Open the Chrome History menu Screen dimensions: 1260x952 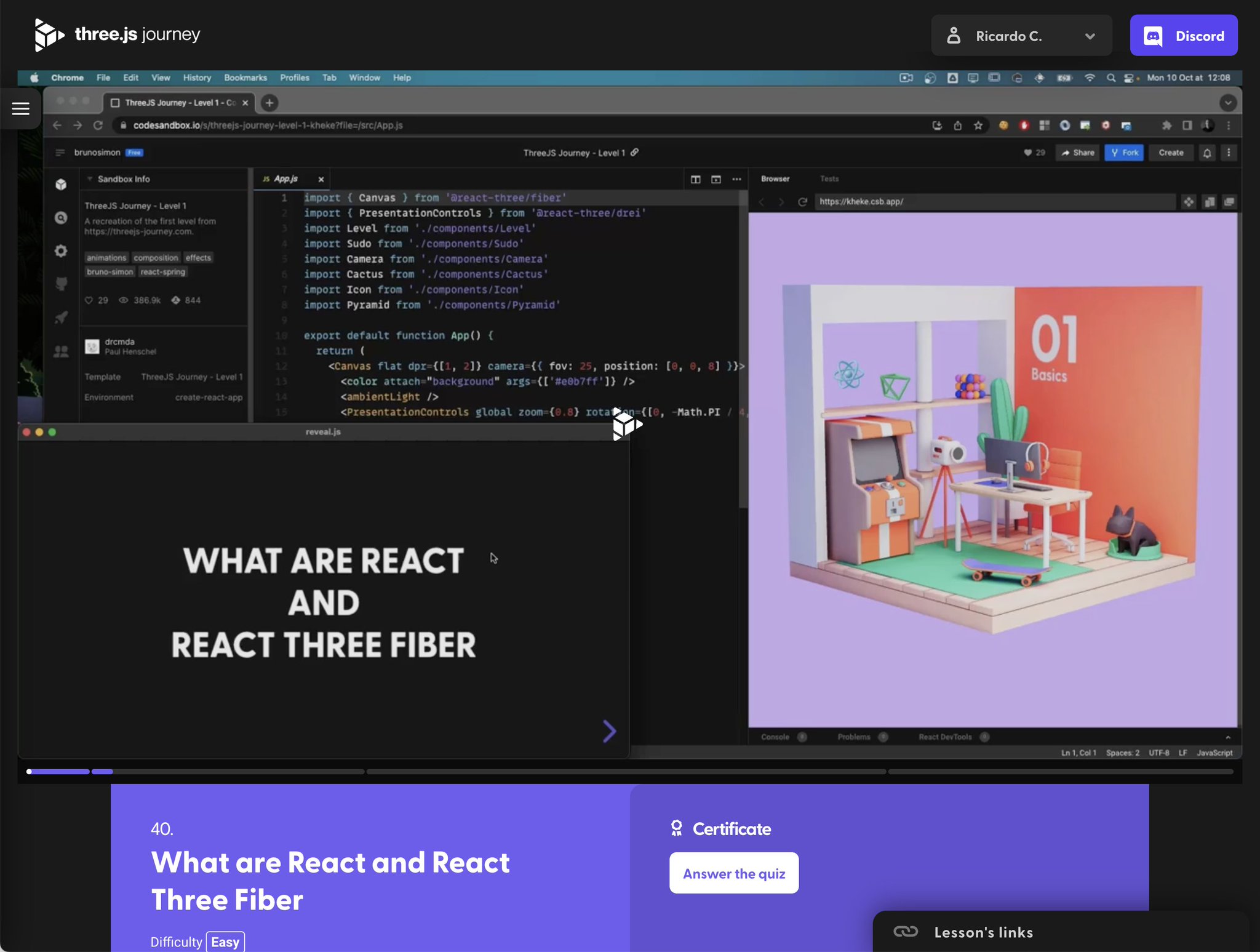tap(197, 78)
